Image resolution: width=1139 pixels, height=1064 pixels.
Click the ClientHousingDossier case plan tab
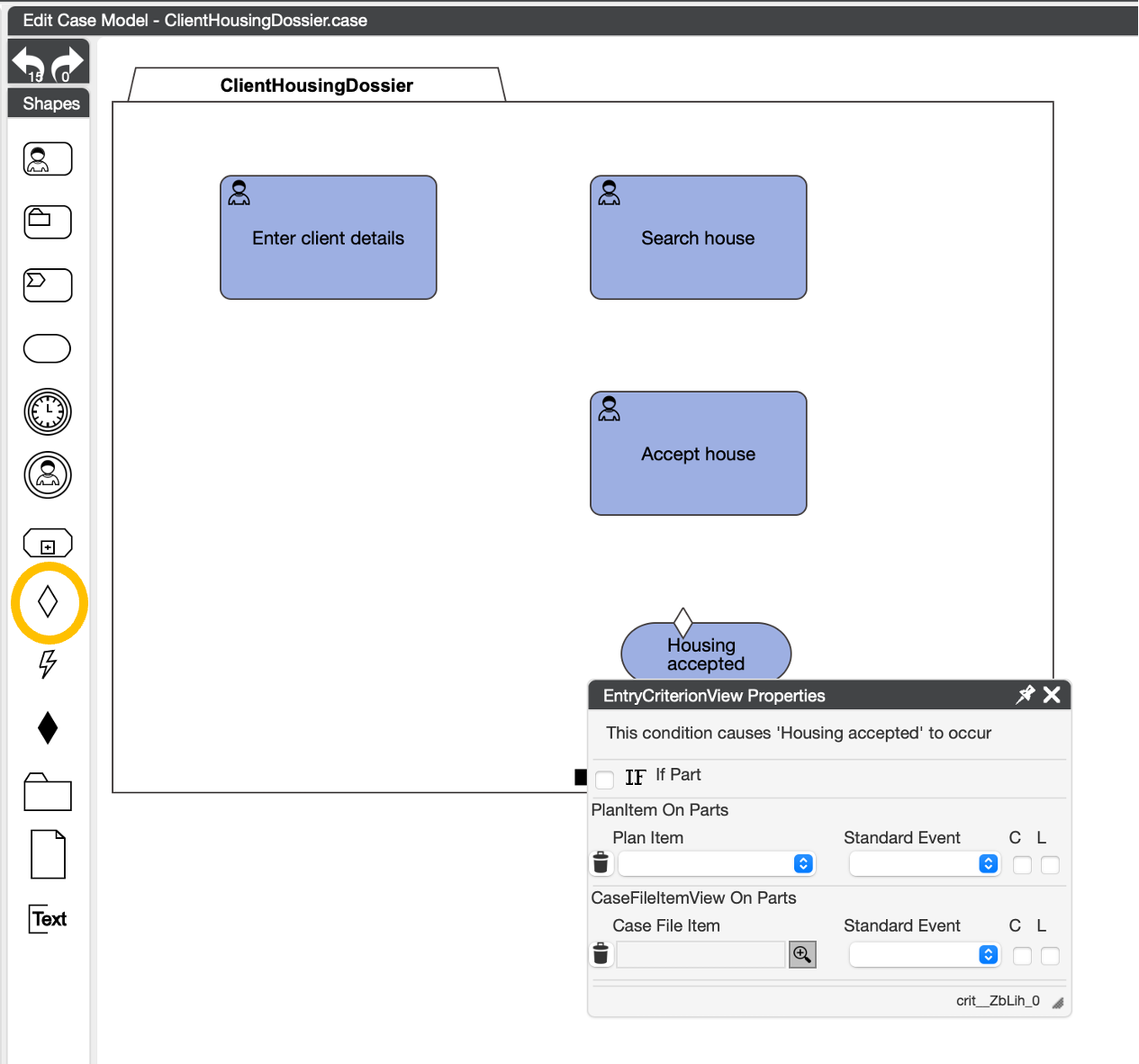coord(317,86)
